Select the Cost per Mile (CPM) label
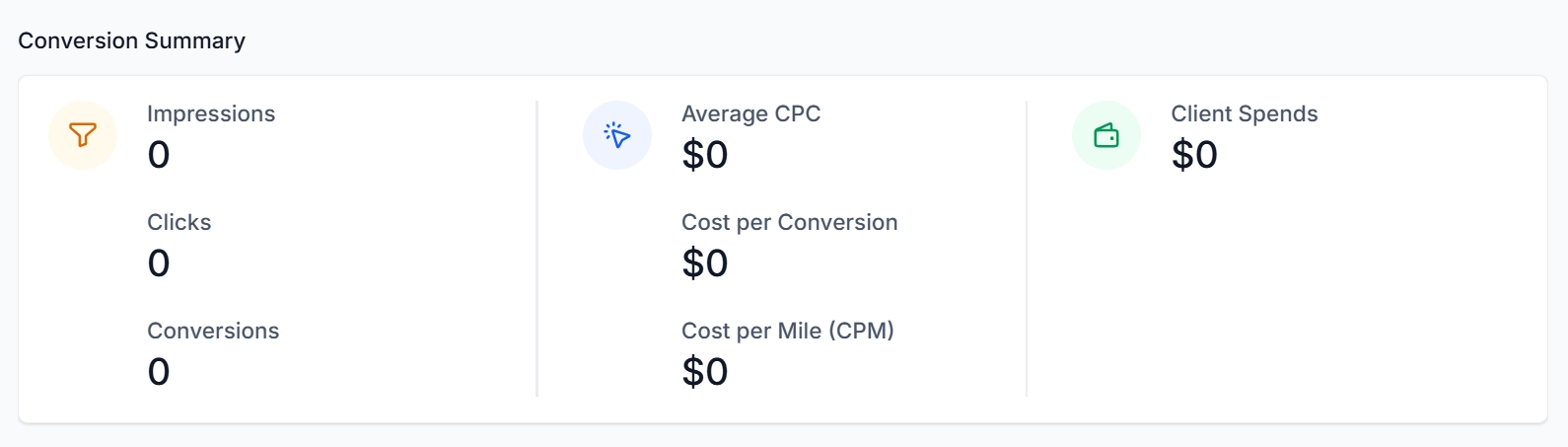The height and width of the screenshot is (447, 1568). (788, 331)
